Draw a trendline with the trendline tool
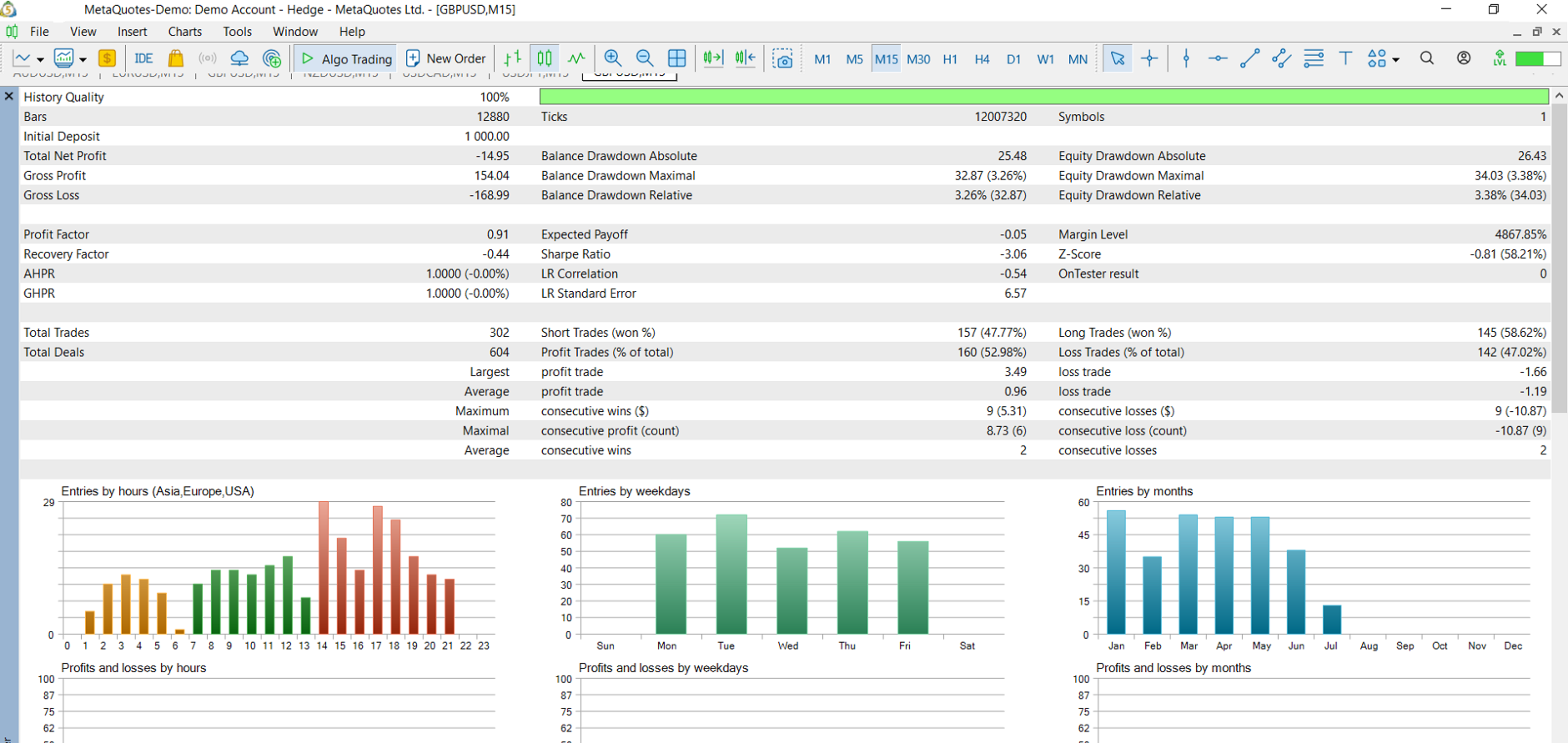The width and height of the screenshot is (1568, 743). (1249, 58)
